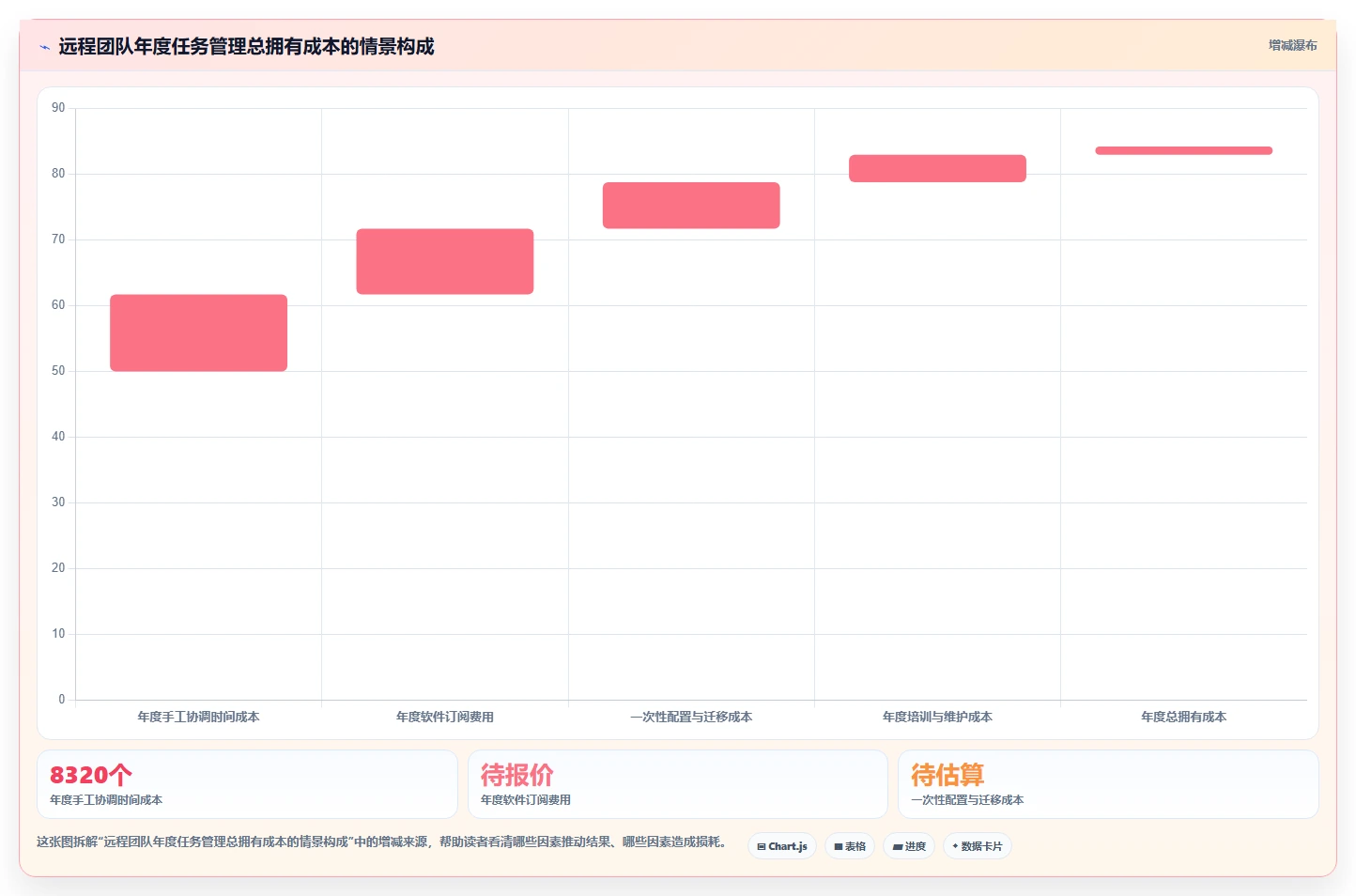The height and width of the screenshot is (896, 1356).
Task: Click the icon in the 进度 chip
Action: (898, 846)
